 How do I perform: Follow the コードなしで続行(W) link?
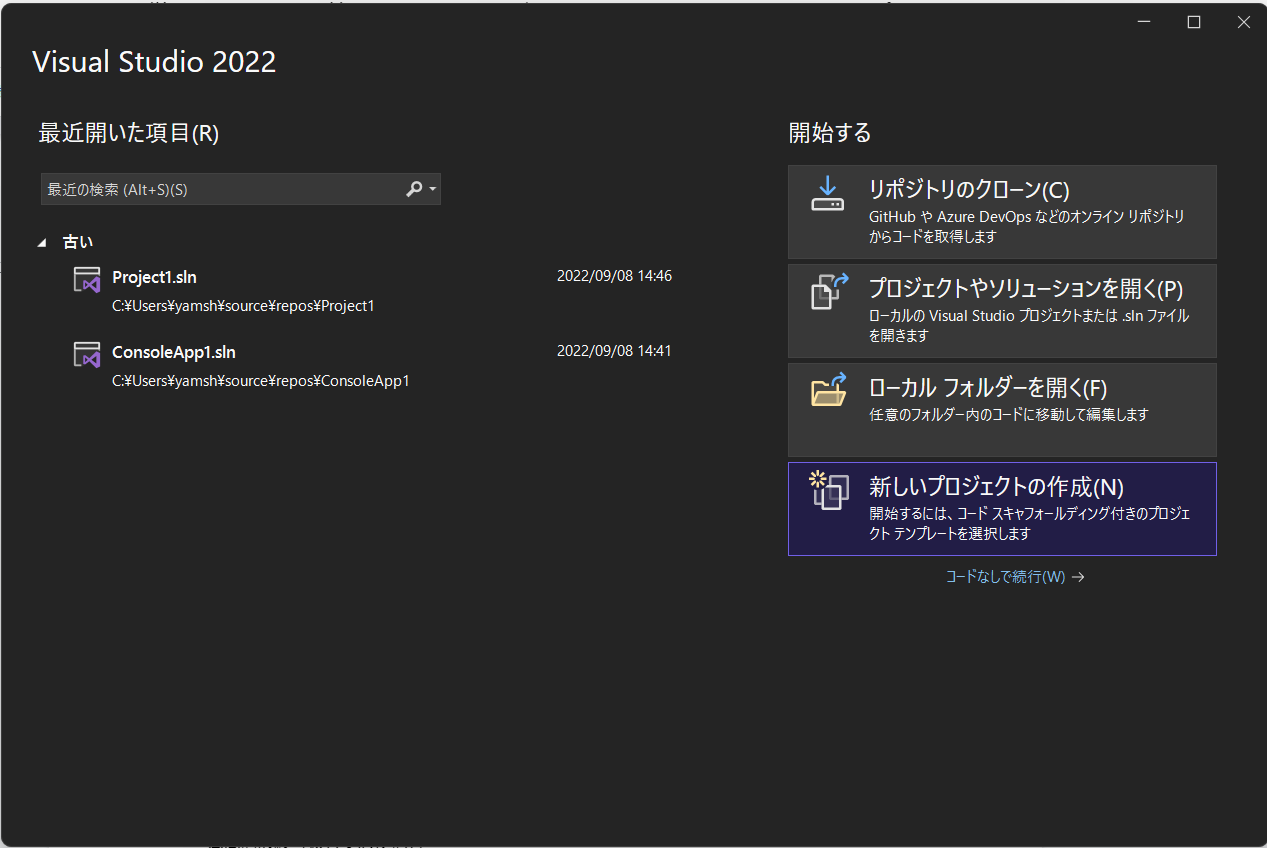[x=1015, y=577]
